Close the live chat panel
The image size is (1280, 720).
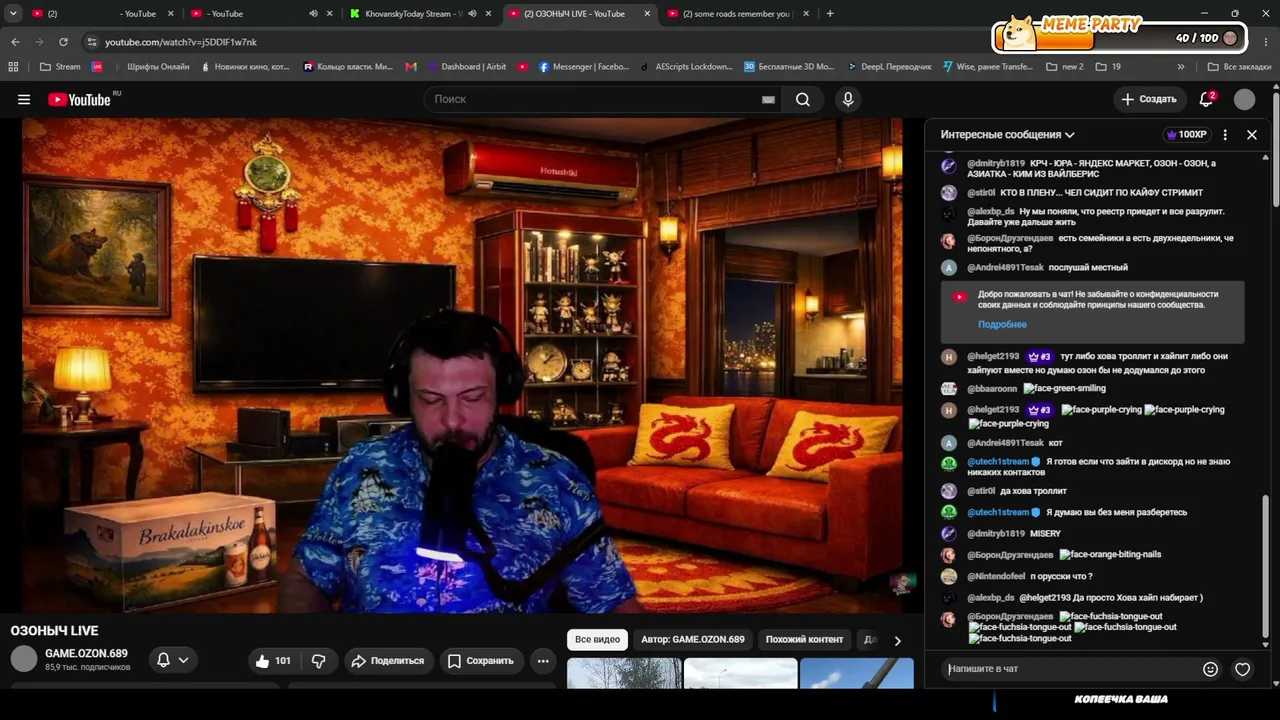1251,134
